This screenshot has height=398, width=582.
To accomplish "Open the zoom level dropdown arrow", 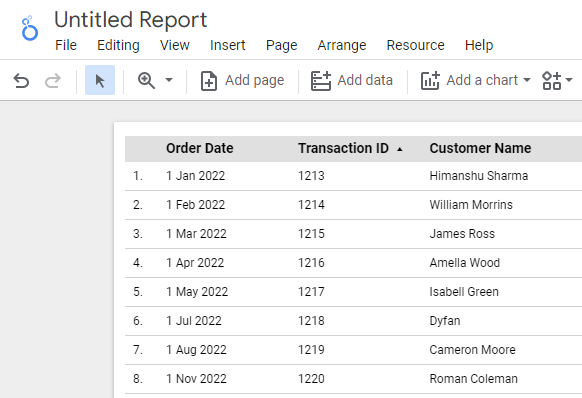I will tap(169, 80).
